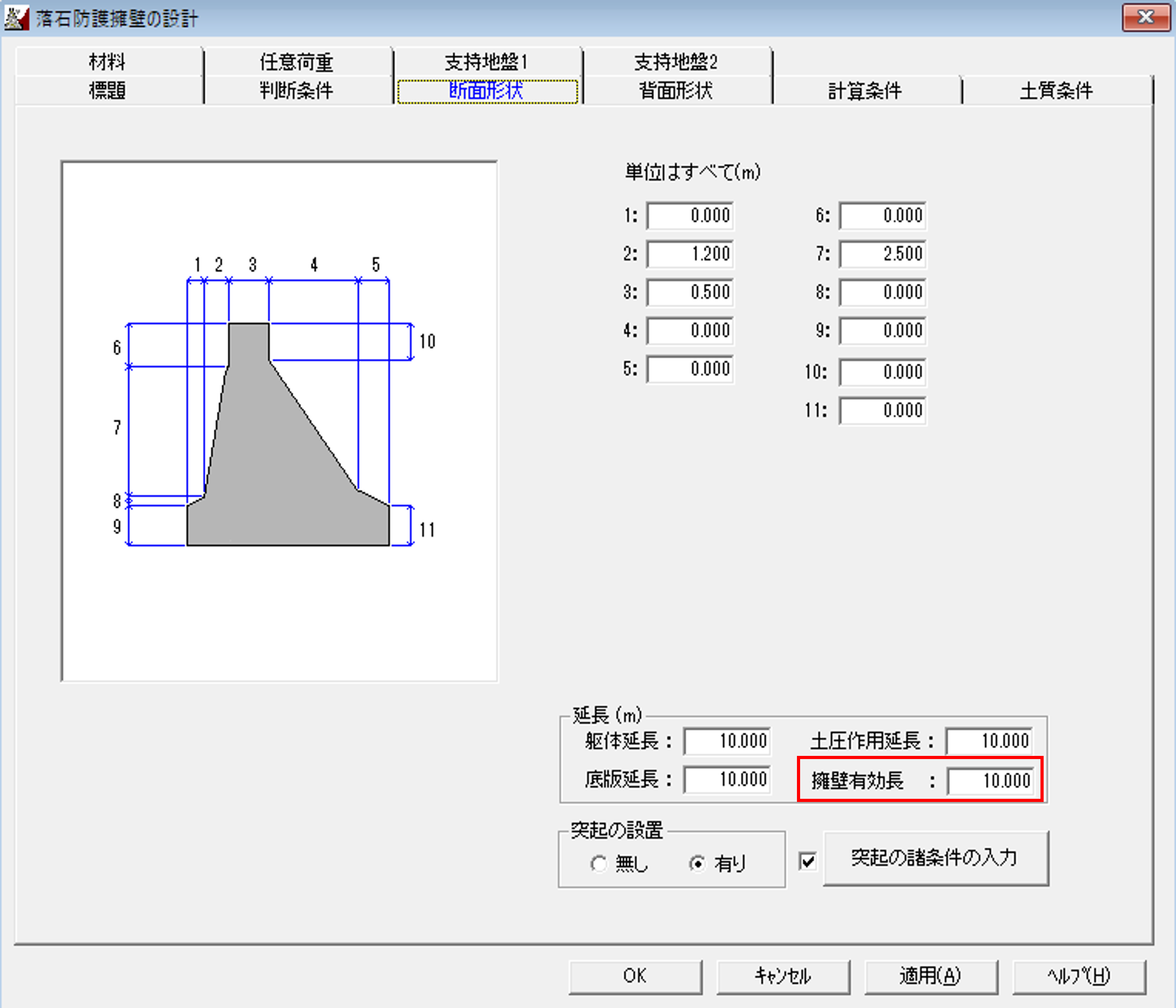Click the 適用(A) button
1176x1008 pixels.
930,975
